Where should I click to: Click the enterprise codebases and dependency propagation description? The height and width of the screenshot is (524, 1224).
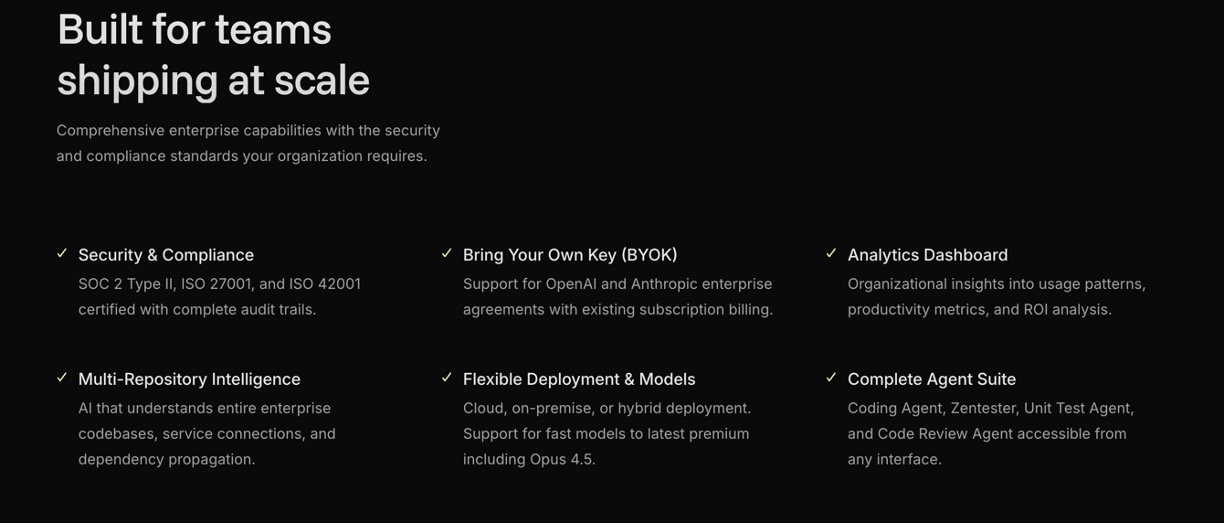pos(206,434)
